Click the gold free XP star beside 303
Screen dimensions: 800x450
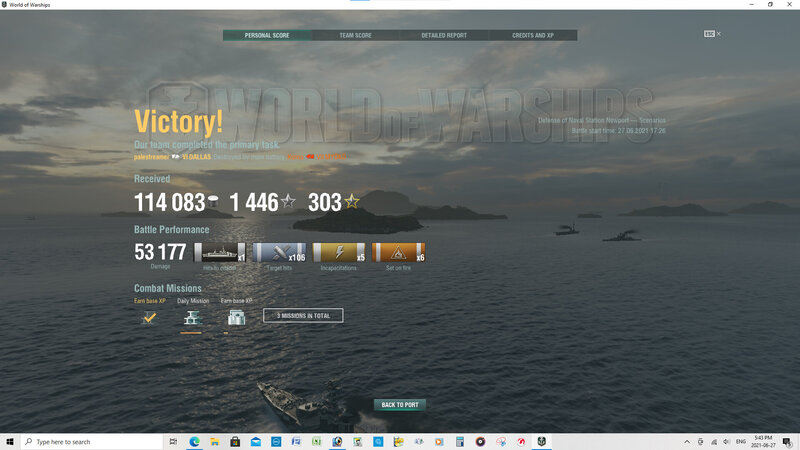[352, 201]
